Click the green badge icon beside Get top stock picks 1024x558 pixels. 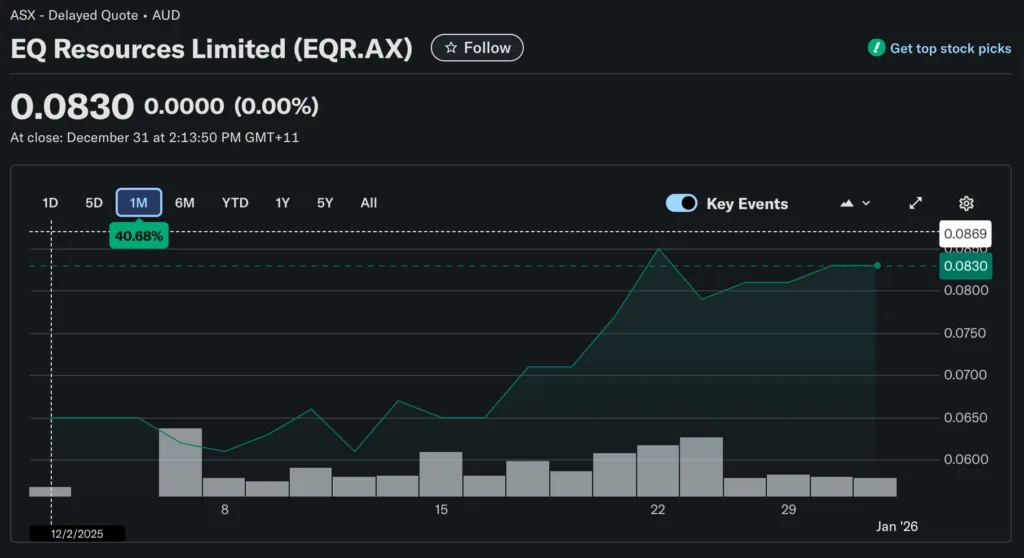click(x=876, y=48)
